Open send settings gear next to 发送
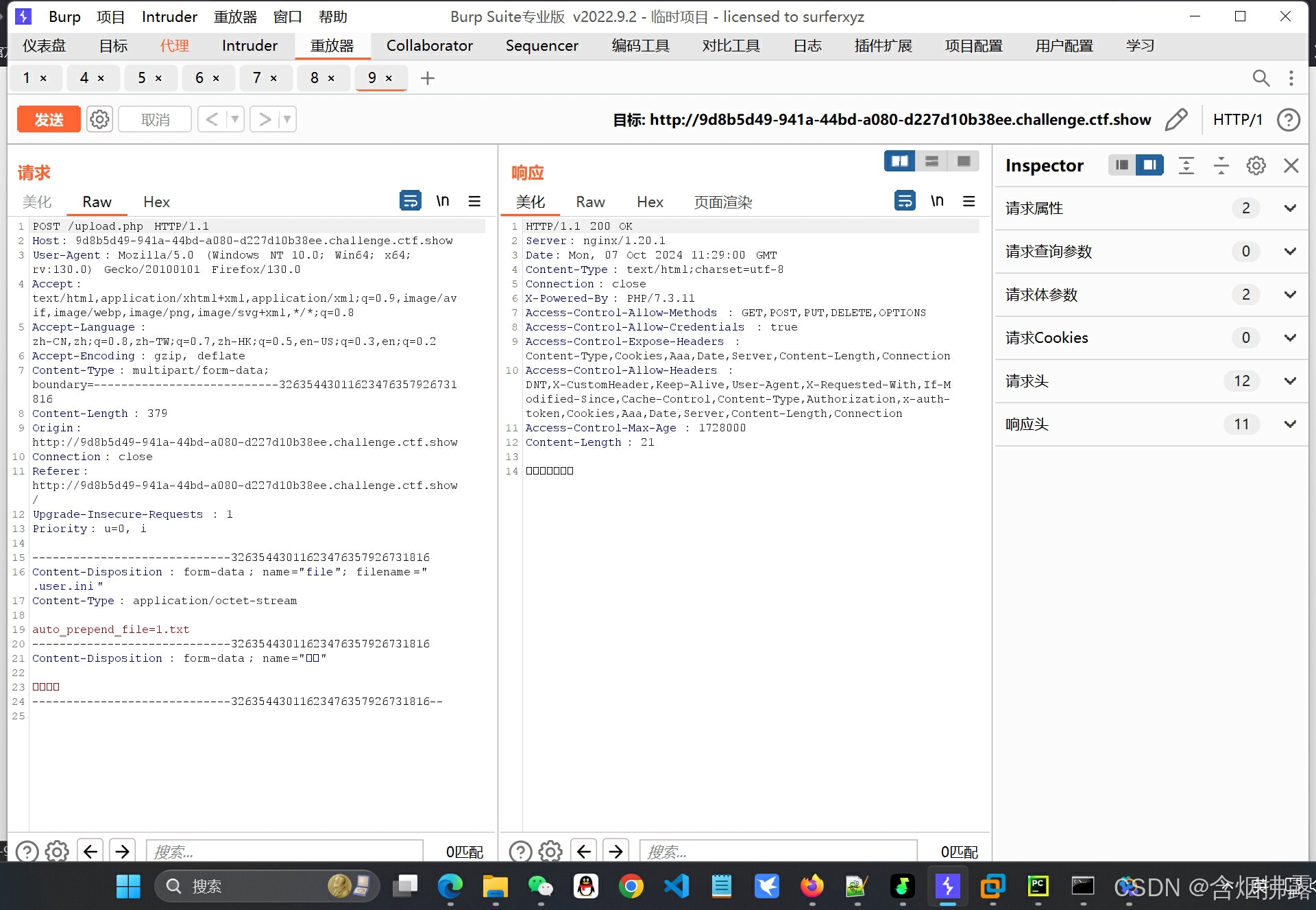The height and width of the screenshot is (910, 1316). point(99,119)
